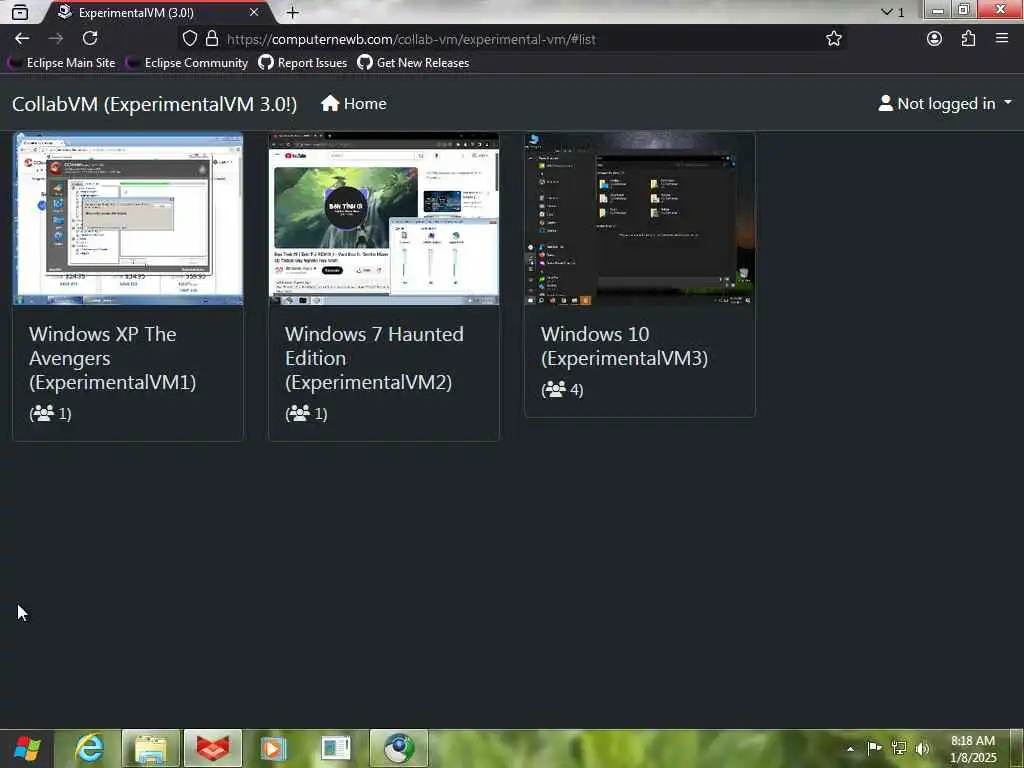This screenshot has height=768, width=1024.
Task: Open the document-window taskbar app icon
Action: point(336,748)
